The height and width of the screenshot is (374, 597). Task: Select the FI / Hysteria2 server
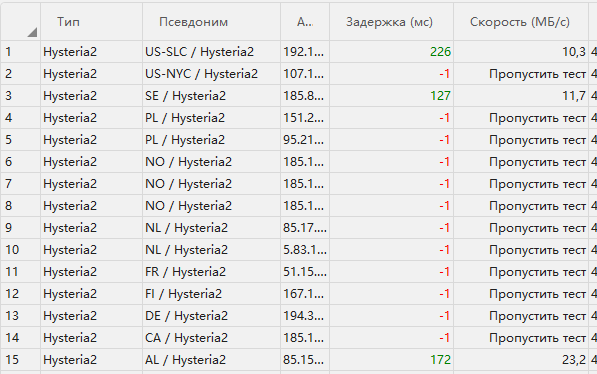click(x=183, y=294)
